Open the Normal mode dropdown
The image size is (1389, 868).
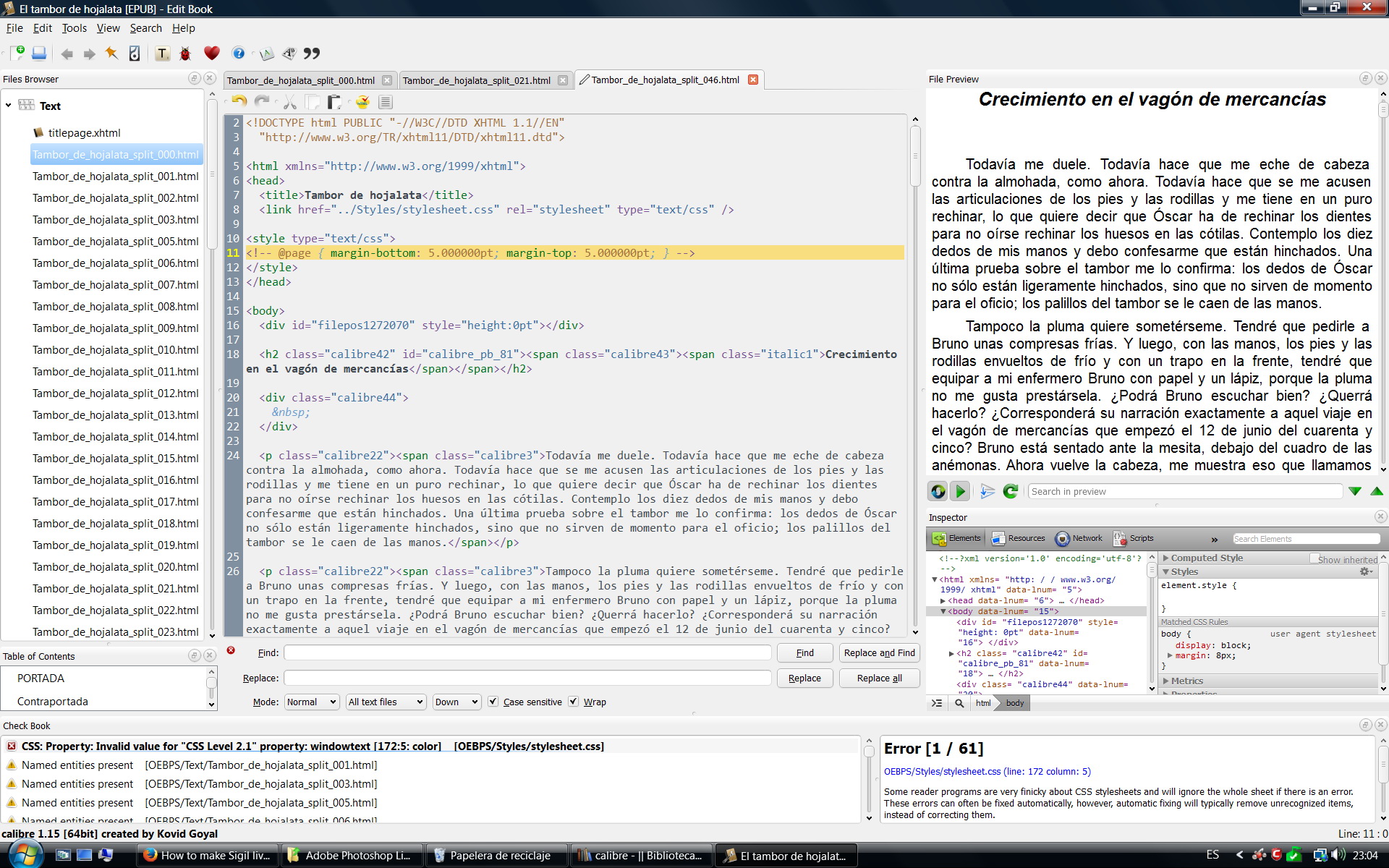(x=311, y=702)
